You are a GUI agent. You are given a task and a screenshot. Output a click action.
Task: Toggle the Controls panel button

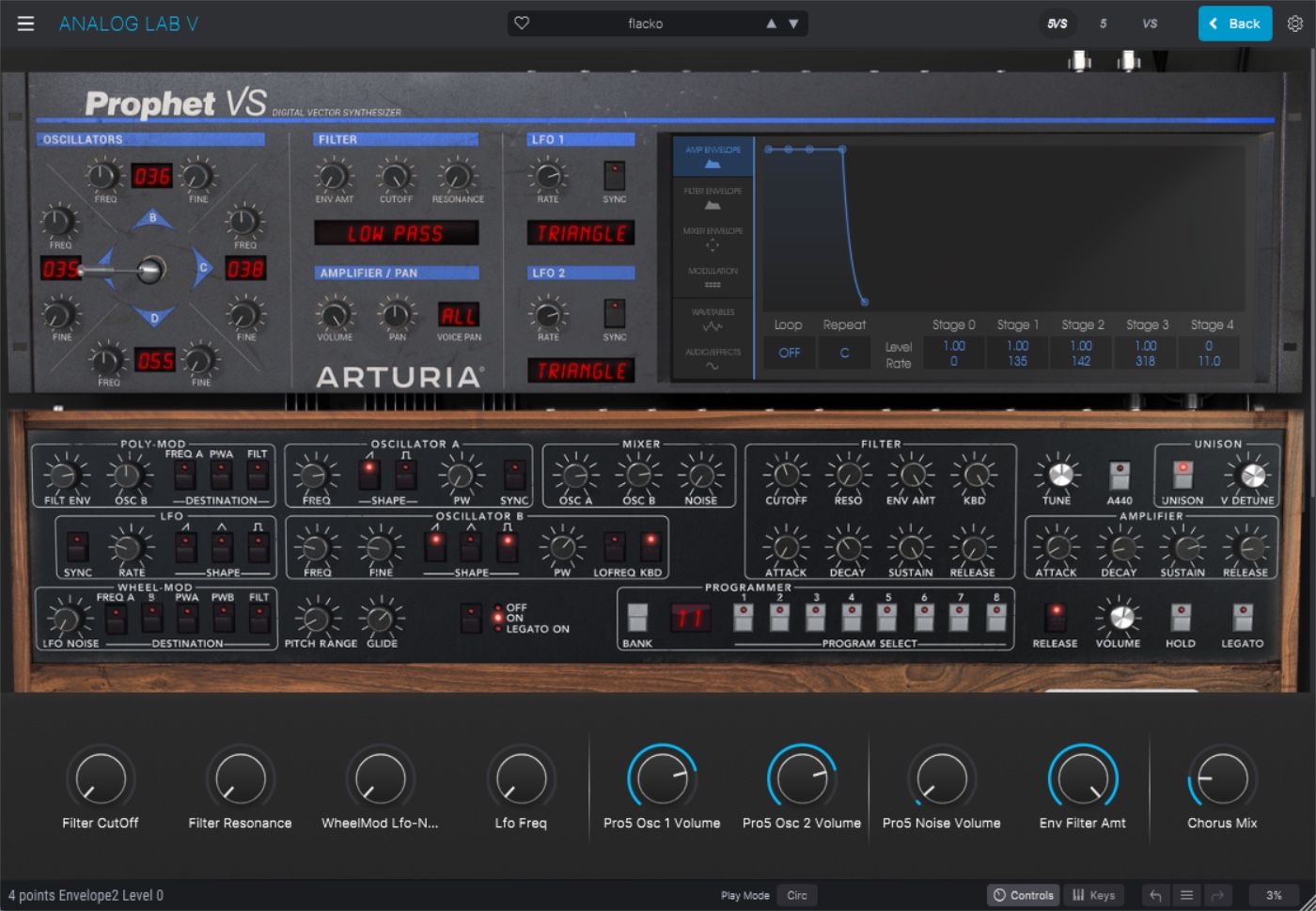[1024, 895]
